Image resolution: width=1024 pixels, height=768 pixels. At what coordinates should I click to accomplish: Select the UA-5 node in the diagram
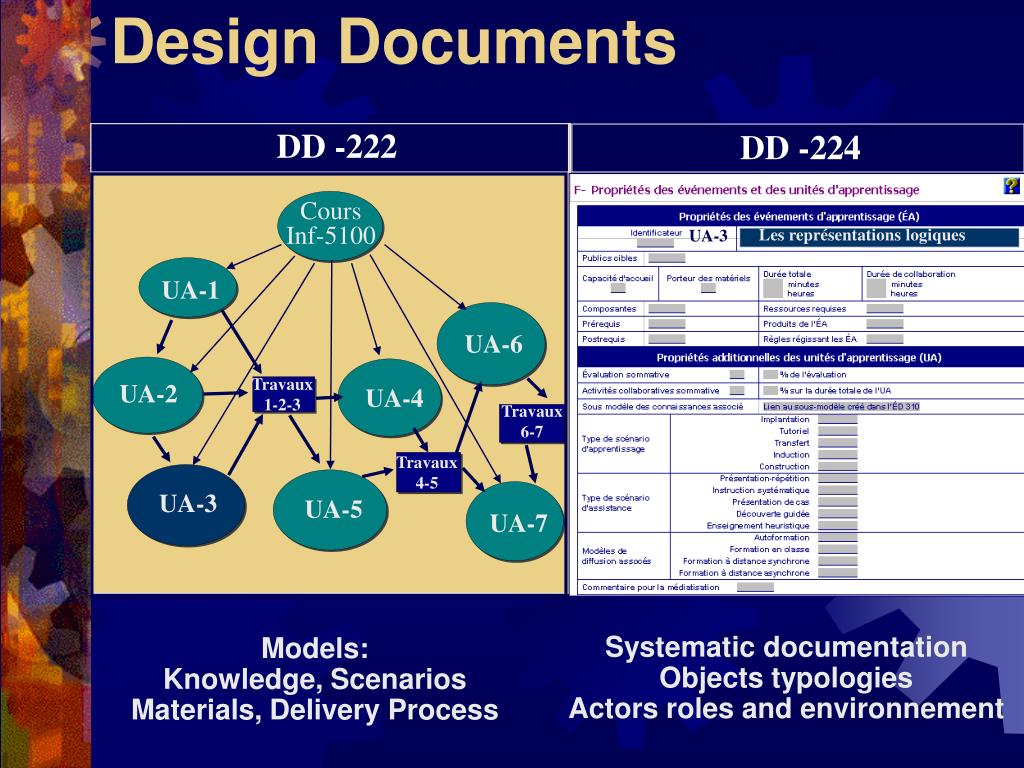click(330, 509)
